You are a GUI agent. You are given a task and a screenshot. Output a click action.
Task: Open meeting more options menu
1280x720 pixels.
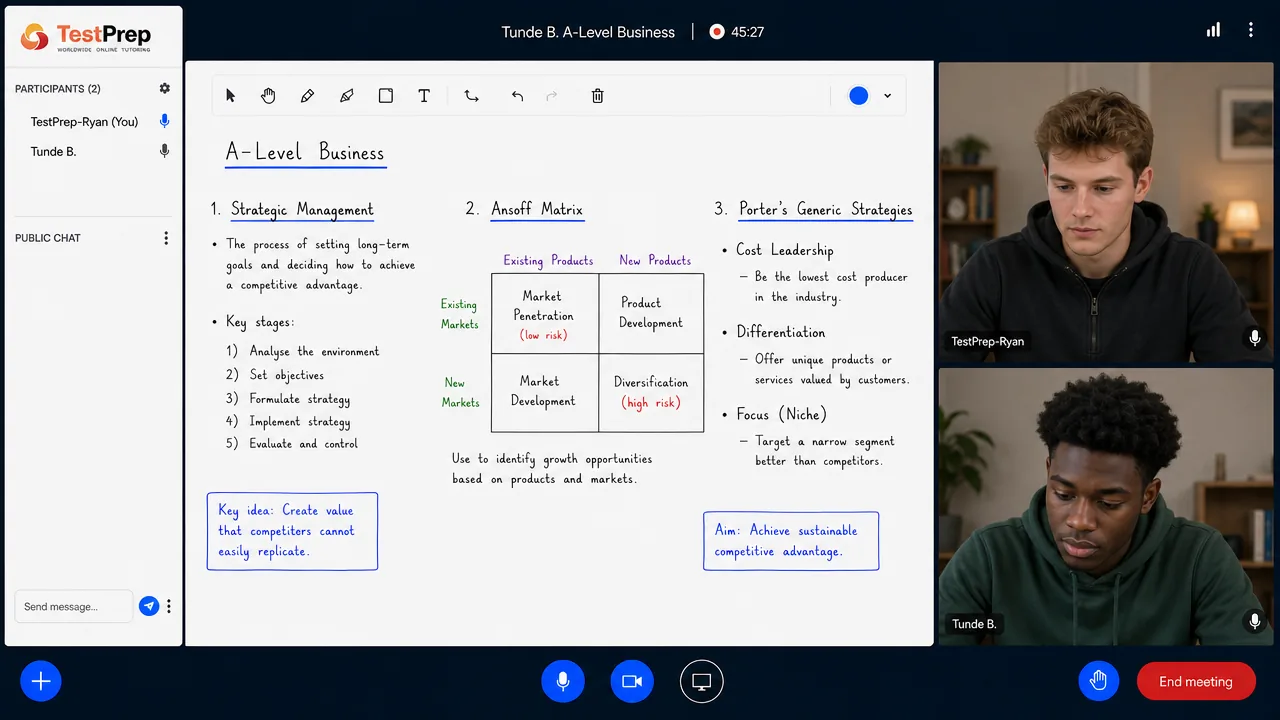pyautogui.click(x=1251, y=30)
